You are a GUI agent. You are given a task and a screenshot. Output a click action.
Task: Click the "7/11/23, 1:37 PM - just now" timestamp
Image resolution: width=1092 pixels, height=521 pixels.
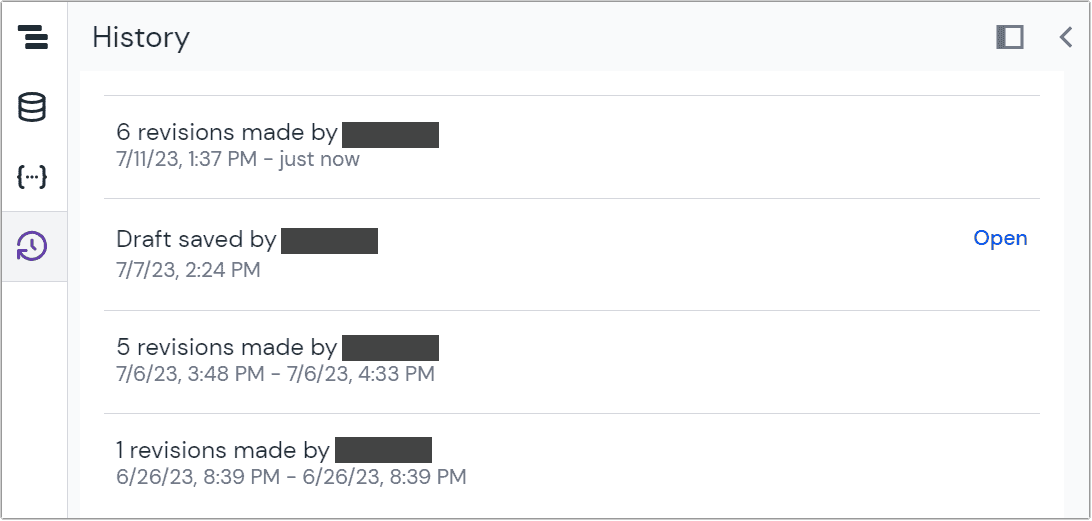tap(238, 160)
